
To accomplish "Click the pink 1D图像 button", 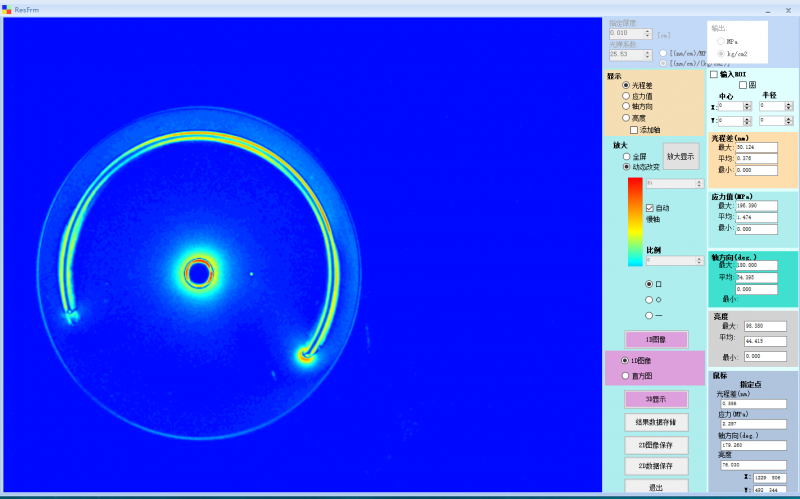I will tap(656, 339).
